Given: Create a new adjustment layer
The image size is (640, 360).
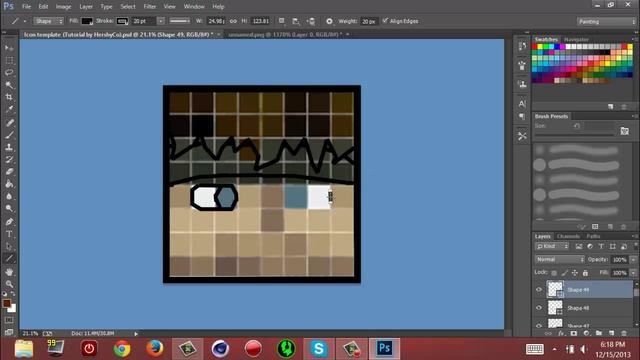Looking at the screenshot, I should (587, 333).
